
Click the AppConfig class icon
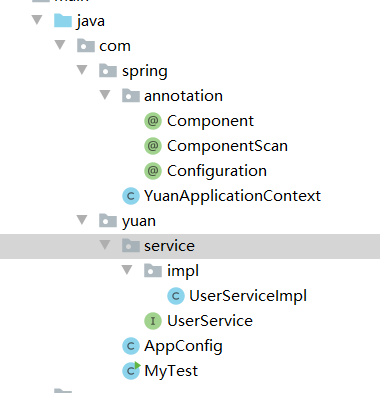[x=131, y=346]
